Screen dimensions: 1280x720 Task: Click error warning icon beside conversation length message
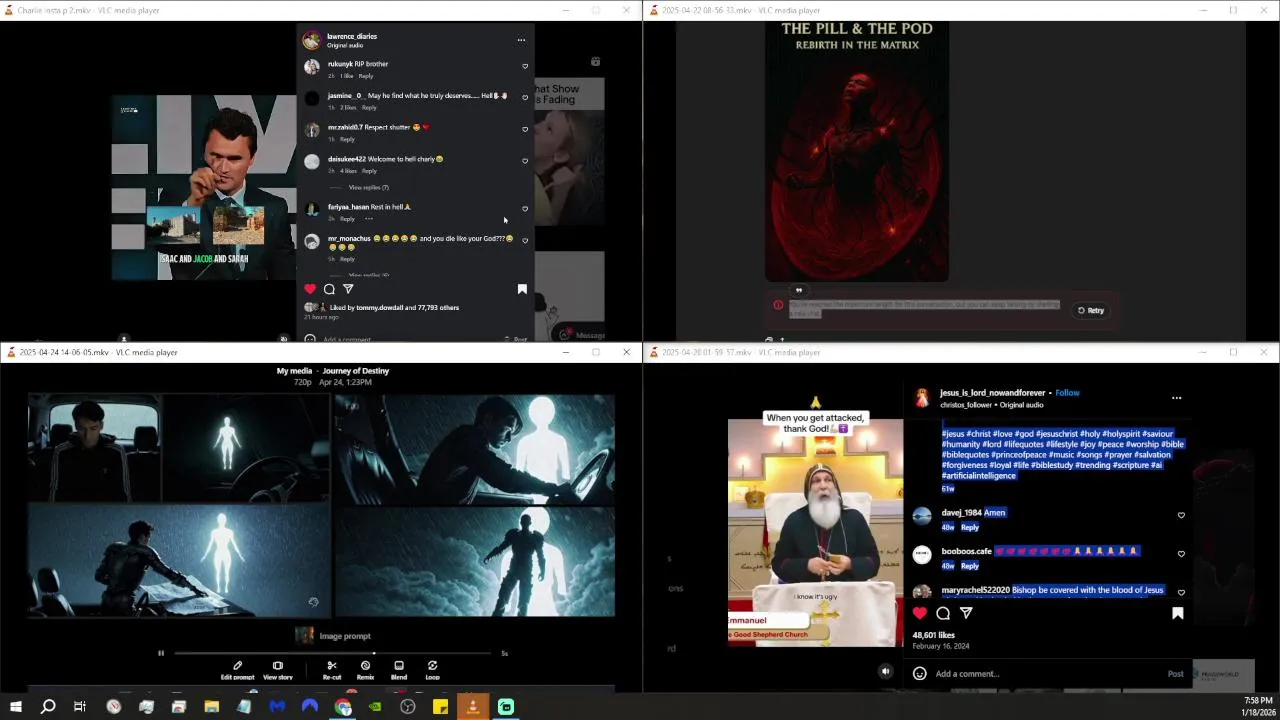(x=778, y=305)
